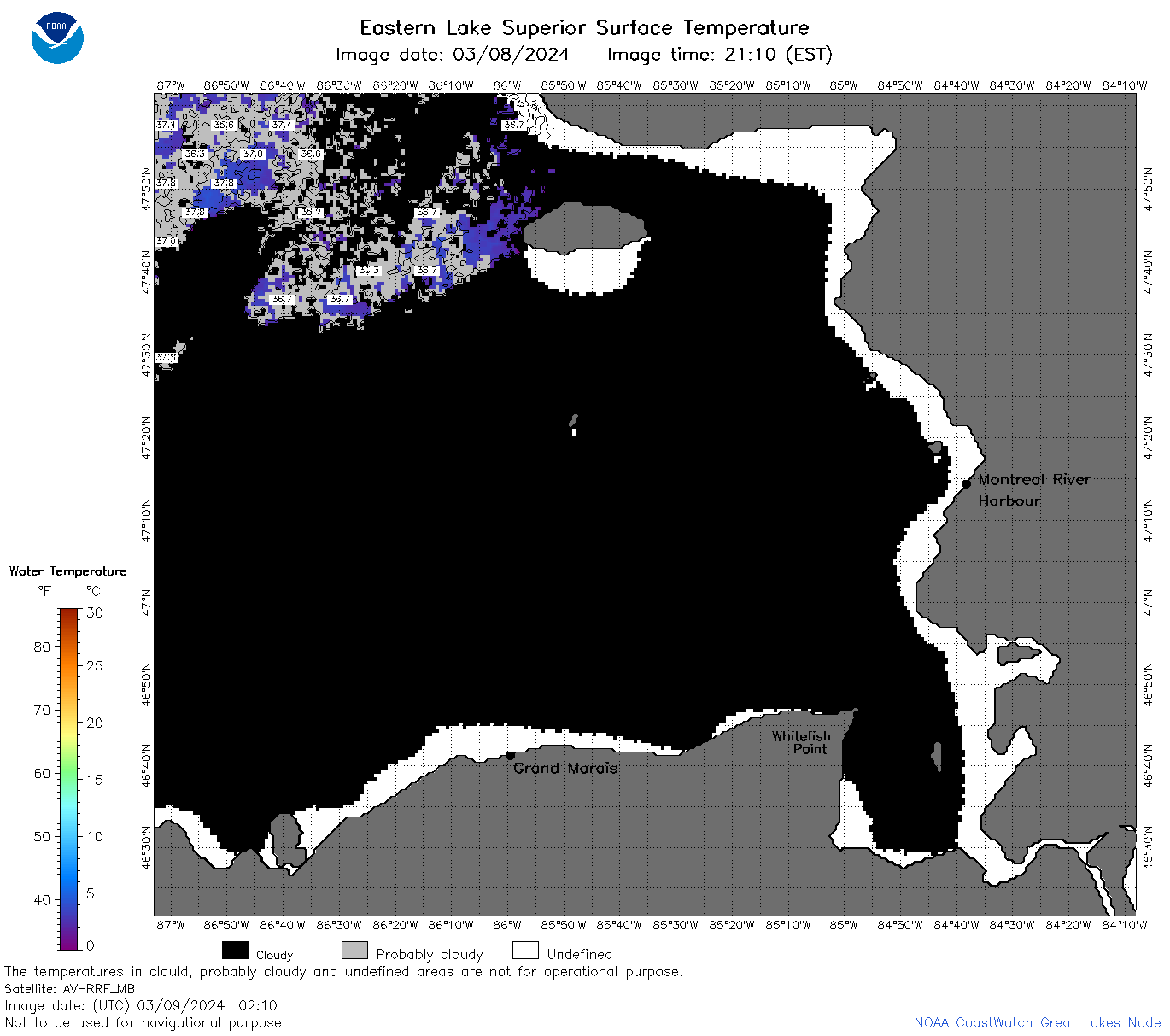Click the Montreal River Harbour location dot

966,483
